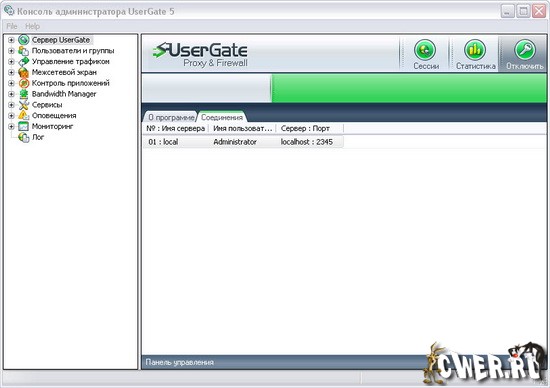Select the Оповещения warning icon
This screenshot has height=388, width=550.
pyautogui.click(x=24, y=115)
